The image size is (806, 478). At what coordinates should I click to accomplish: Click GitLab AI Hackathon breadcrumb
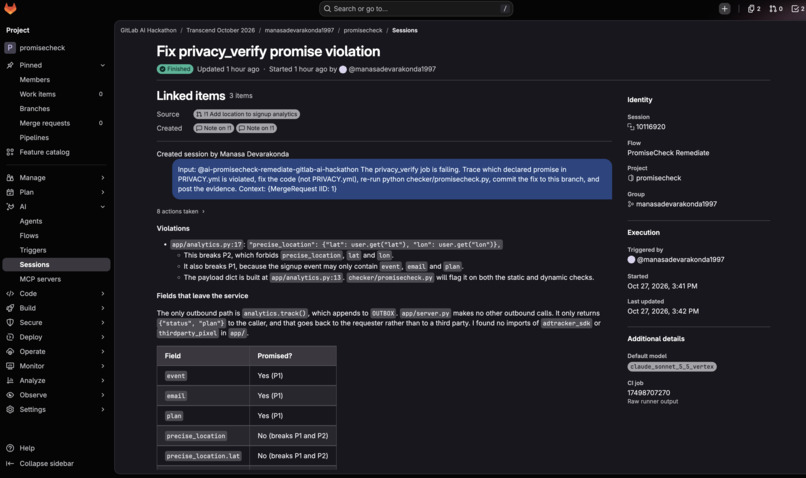[149, 30]
